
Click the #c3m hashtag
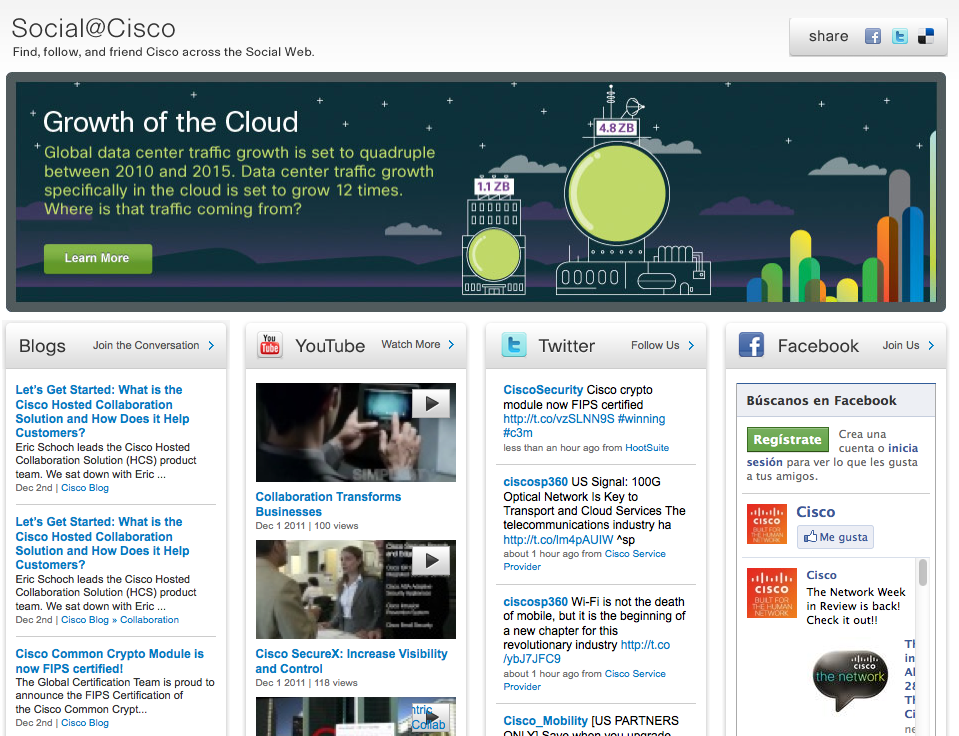pos(518,433)
